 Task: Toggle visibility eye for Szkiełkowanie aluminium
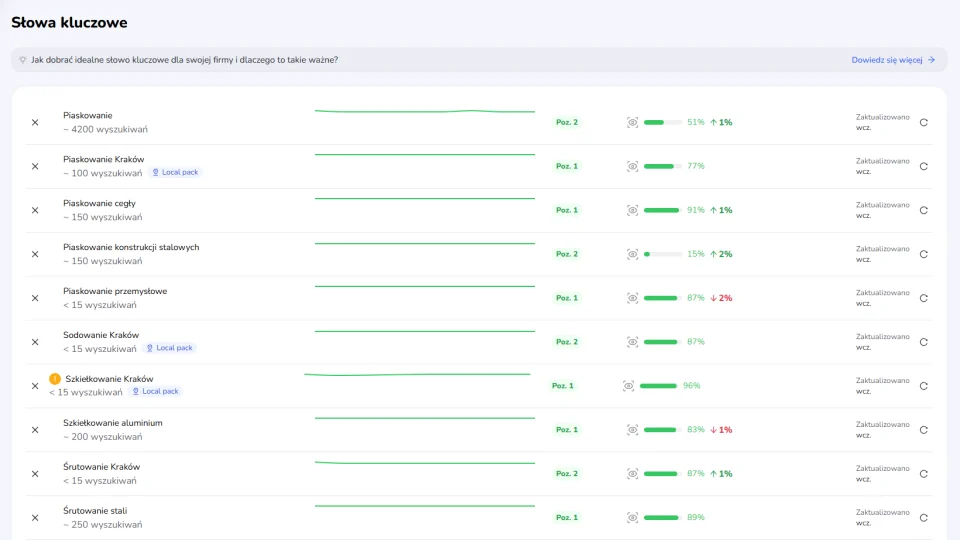click(x=632, y=430)
